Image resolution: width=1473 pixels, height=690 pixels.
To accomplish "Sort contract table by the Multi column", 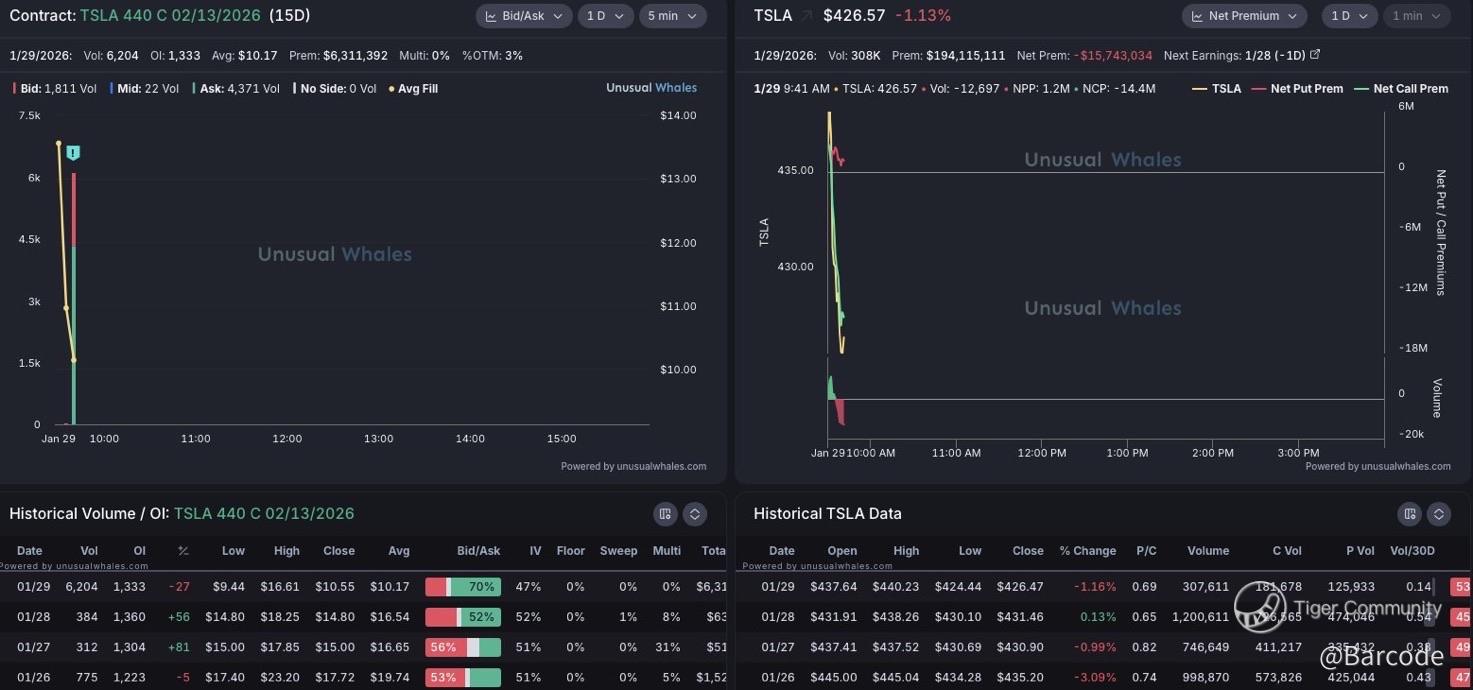I will (x=667, y=551).
